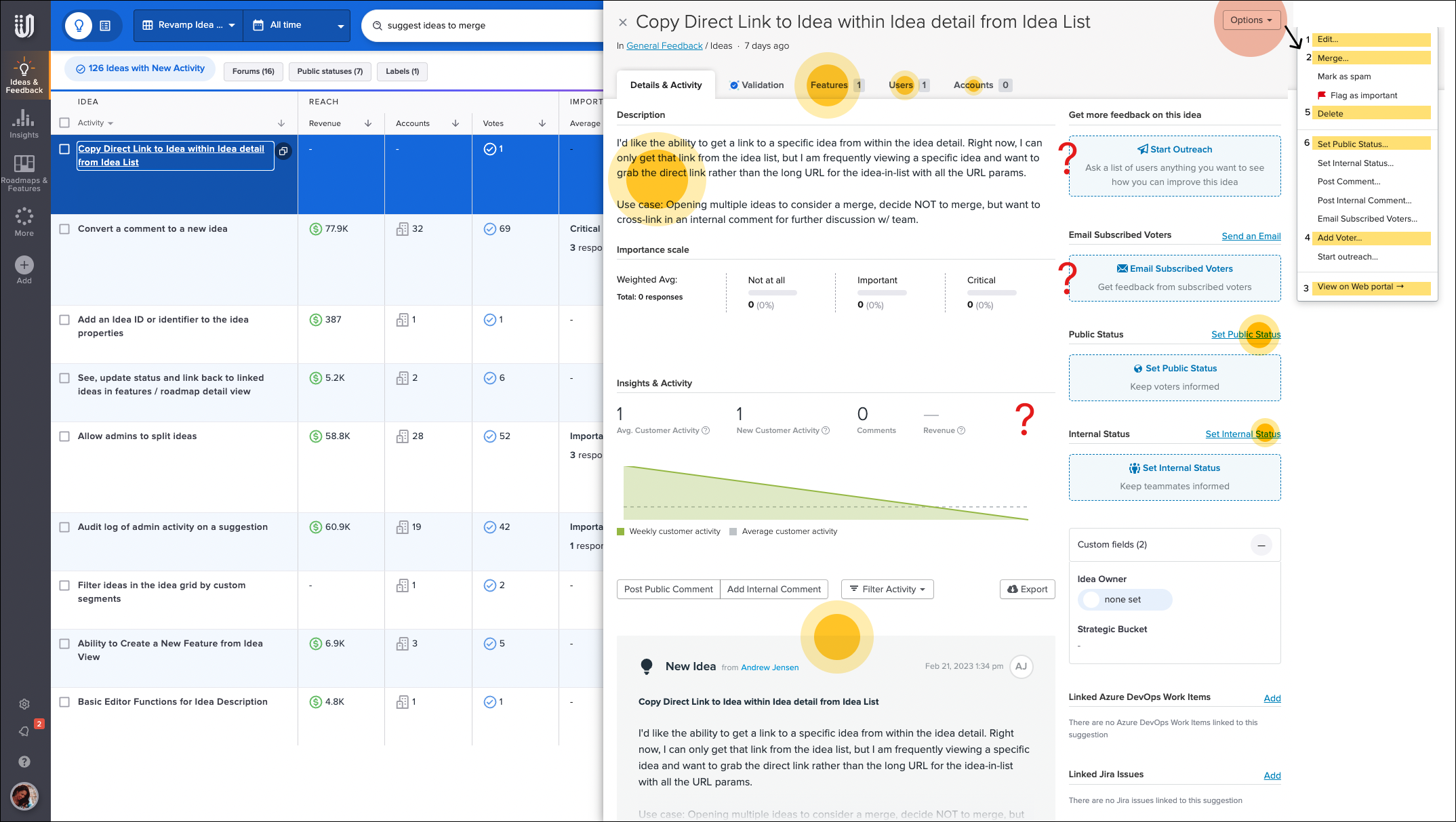Click Add Internal Comment button

click(774, 590)
